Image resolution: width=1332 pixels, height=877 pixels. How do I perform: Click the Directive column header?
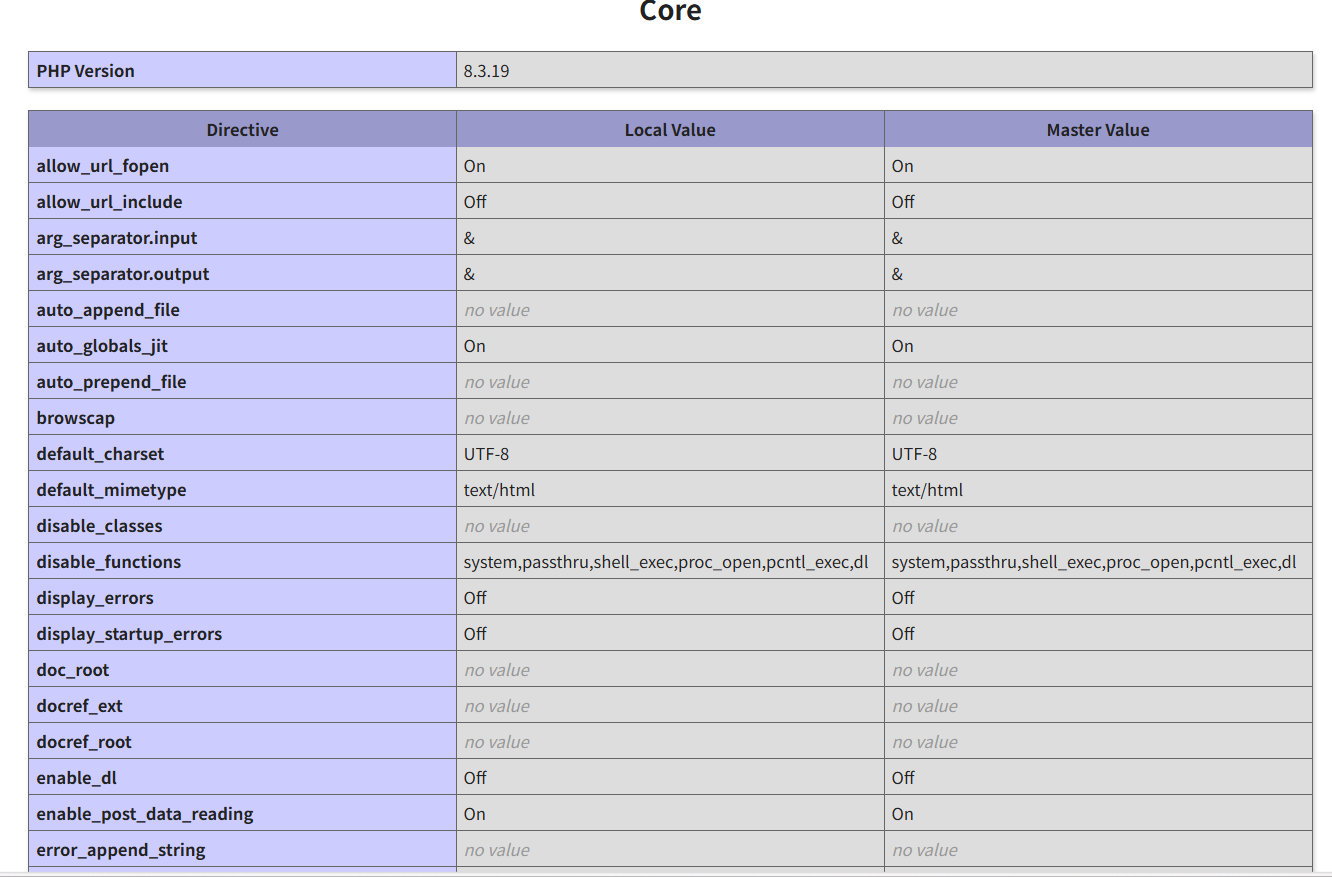click(242, 130)
